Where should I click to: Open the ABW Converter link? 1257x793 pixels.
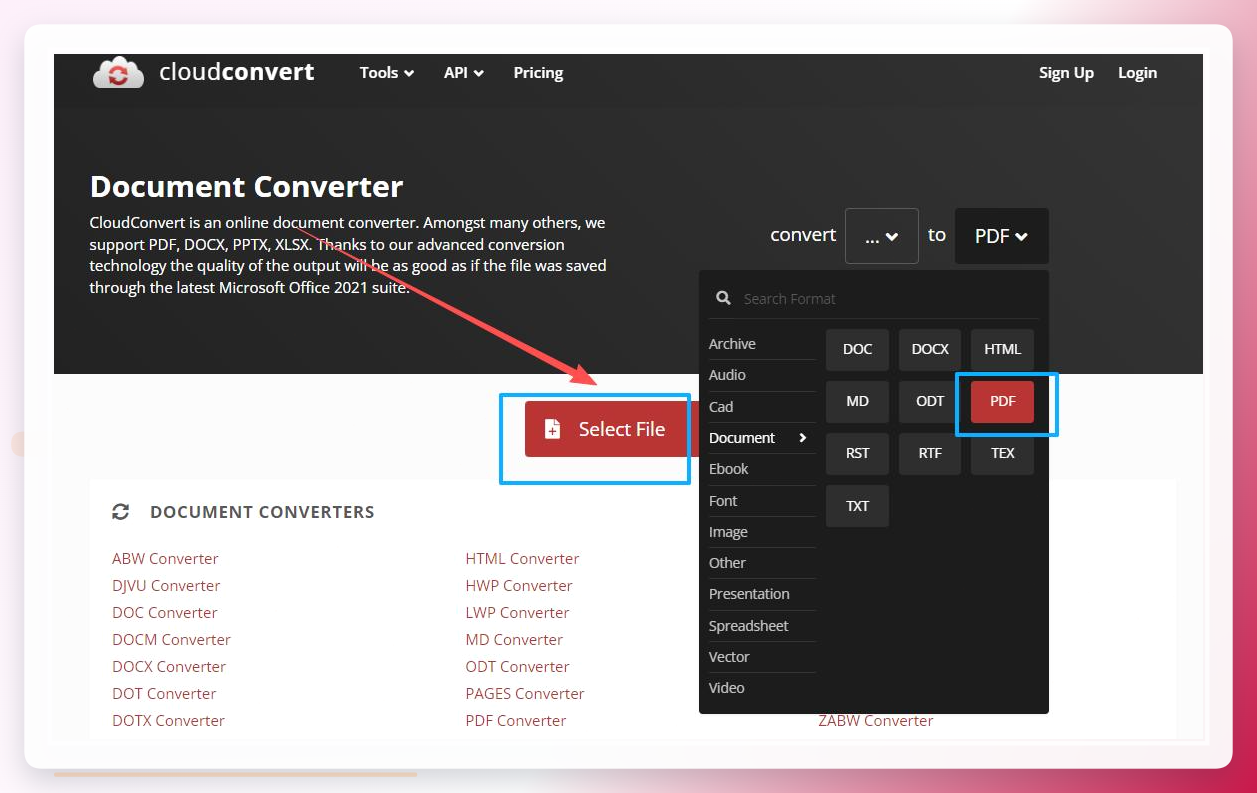pyautogui.click(x=165, y=559)
